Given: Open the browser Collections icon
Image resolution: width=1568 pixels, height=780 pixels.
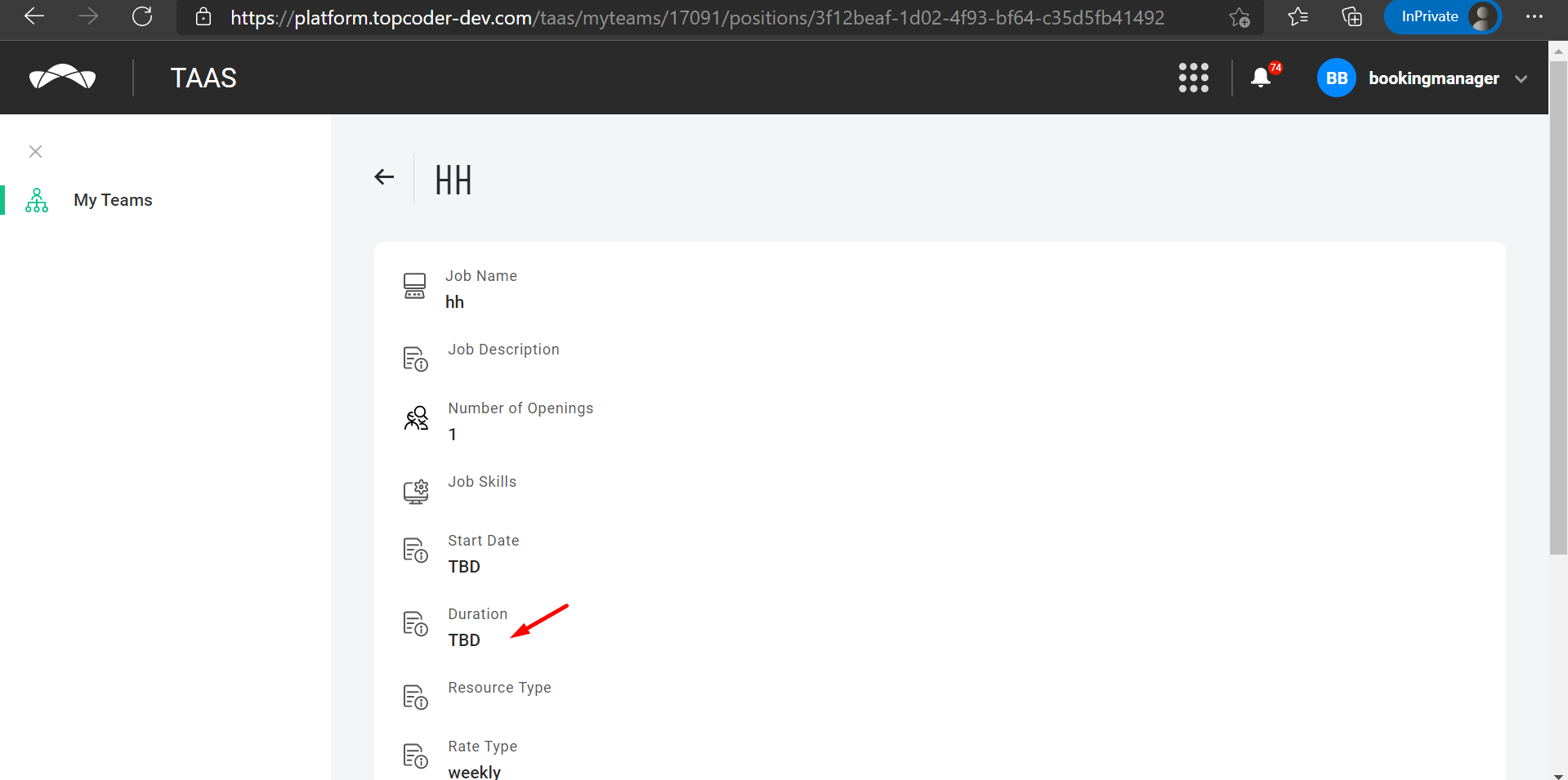Looking at the screenshot, I should click(1351, 16).
